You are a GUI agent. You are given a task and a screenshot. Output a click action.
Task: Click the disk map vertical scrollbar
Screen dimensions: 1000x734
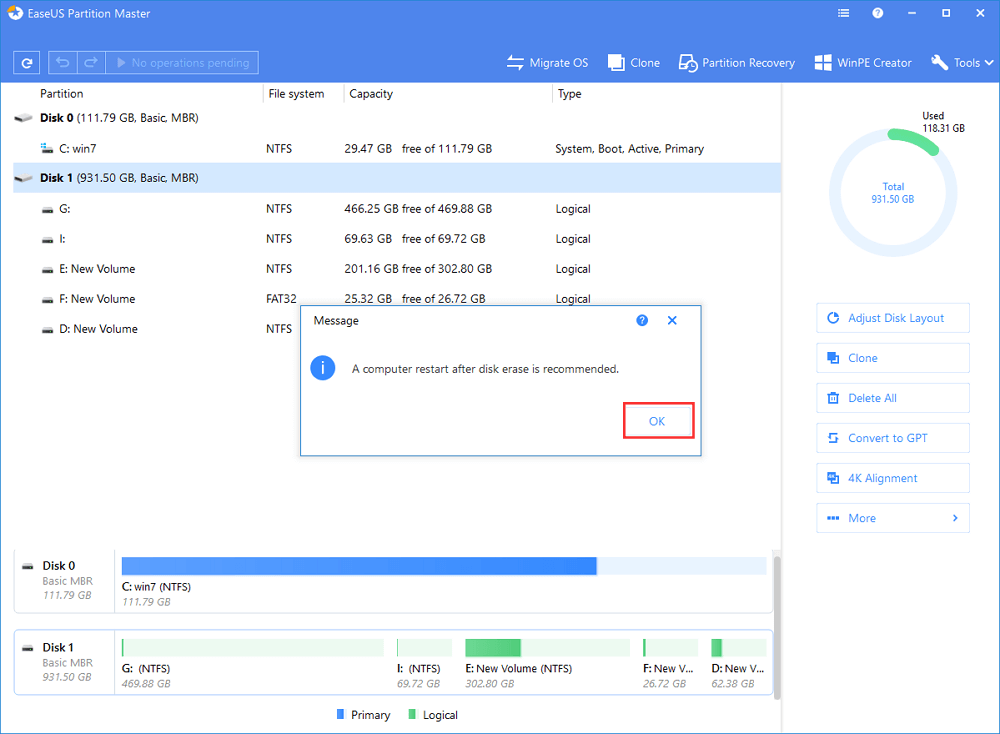(x=777, y=628)
